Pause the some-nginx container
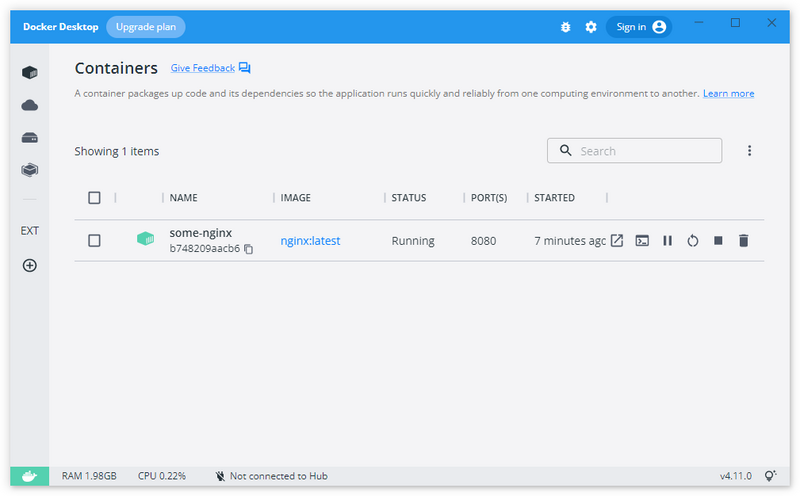800x496 pixels. click(667, 240)
